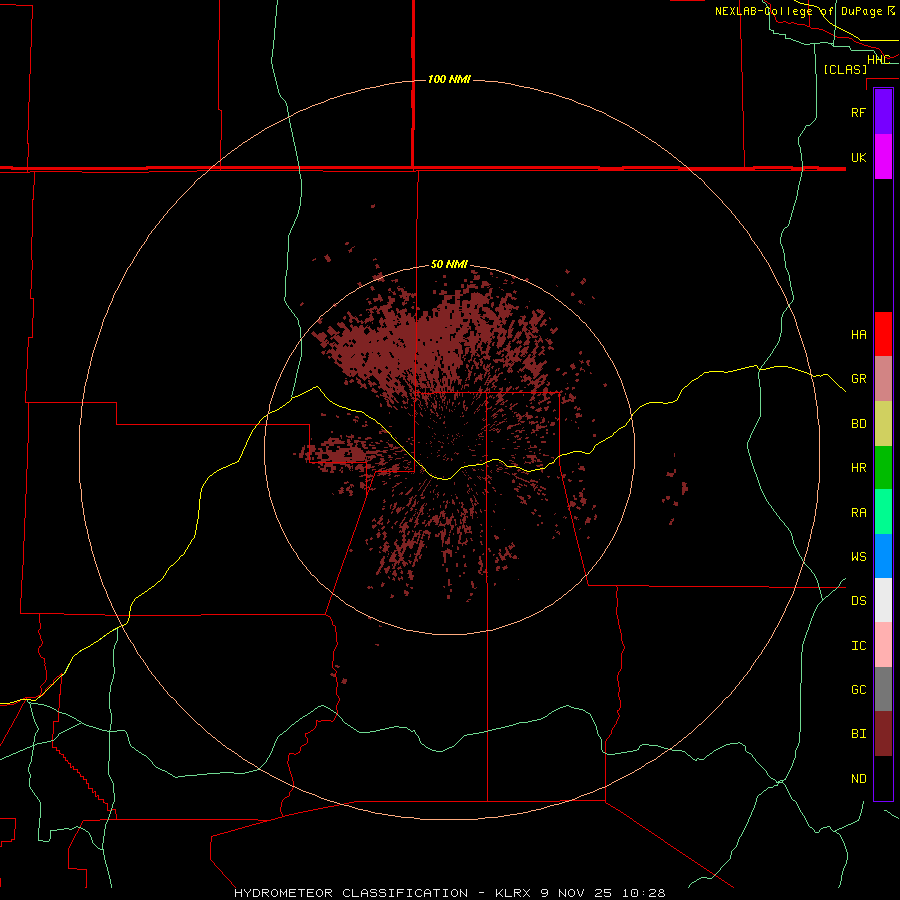Click the 50 NMI range ring label

coord(449,265)
